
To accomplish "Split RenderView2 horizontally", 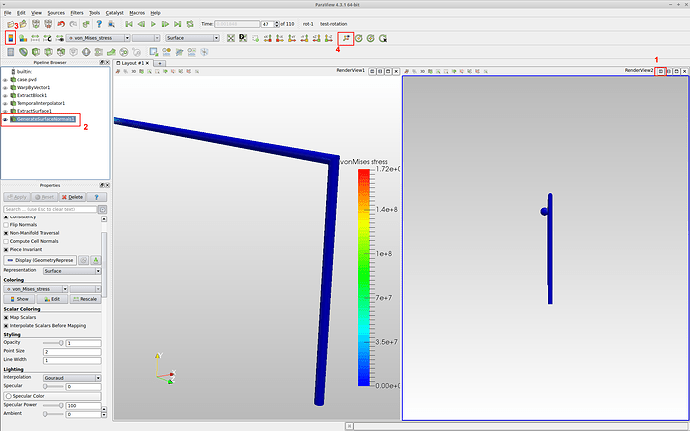I will point(660,71).
